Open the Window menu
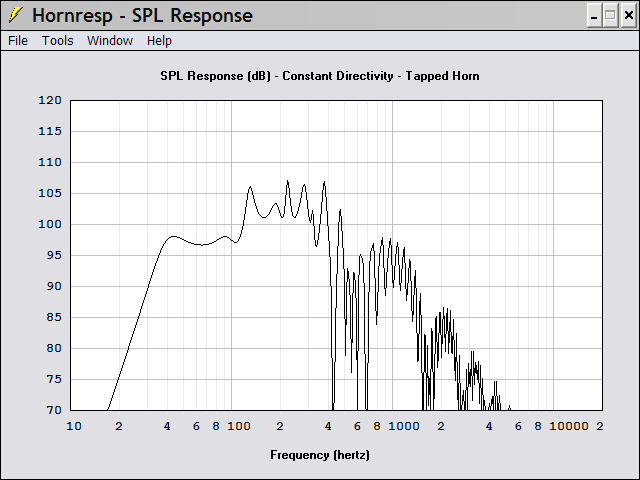 110,40
